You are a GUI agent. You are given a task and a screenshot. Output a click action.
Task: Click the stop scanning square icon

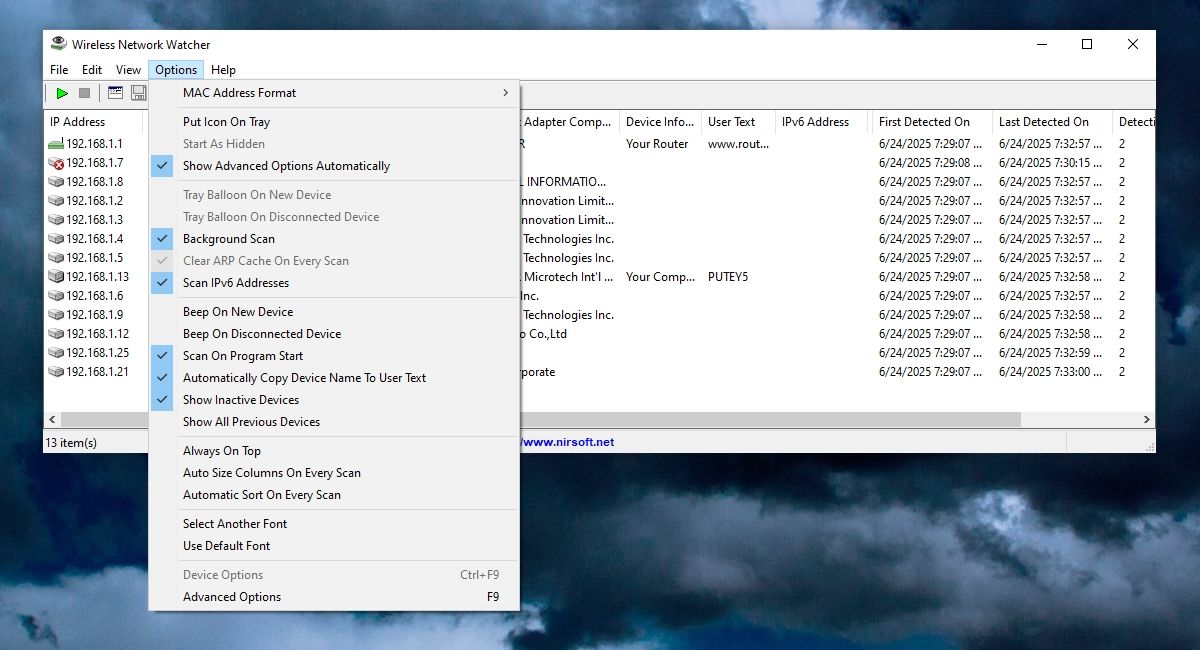pos(85,93)
